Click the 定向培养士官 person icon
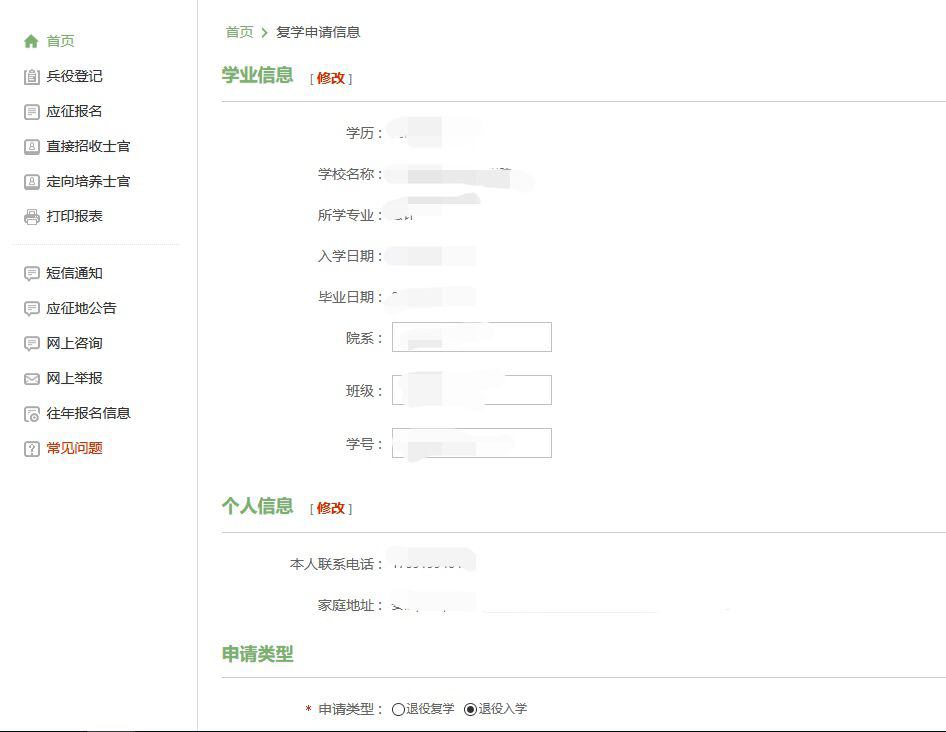946x732 pixels. coord(31,182)
